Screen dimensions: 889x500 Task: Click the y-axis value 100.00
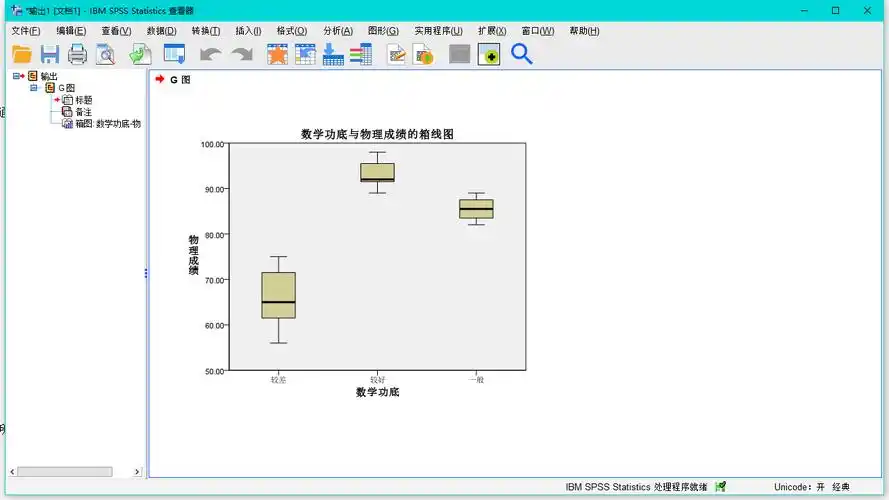point(213,145)
